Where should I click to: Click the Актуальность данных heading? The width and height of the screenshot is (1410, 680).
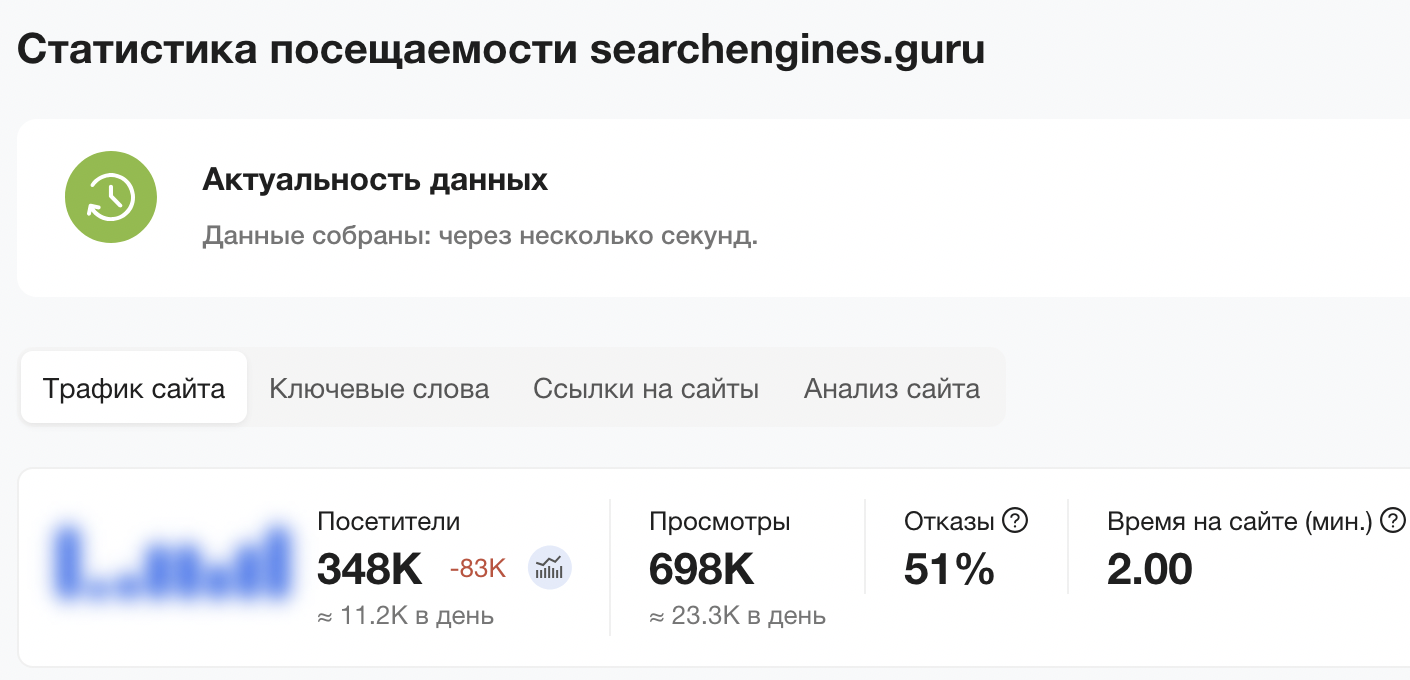[375, 180]
